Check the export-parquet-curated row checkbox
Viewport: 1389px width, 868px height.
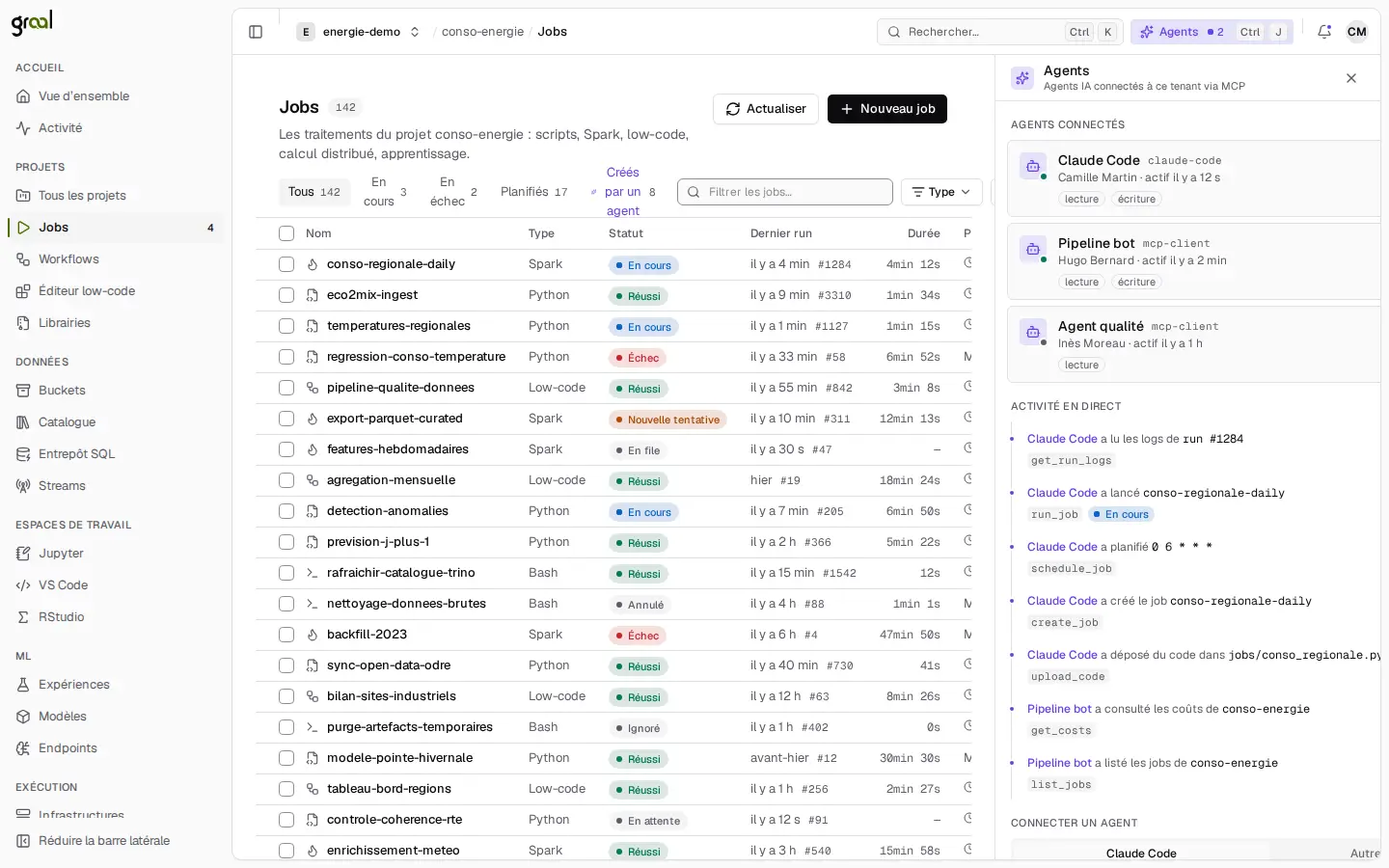286,419
